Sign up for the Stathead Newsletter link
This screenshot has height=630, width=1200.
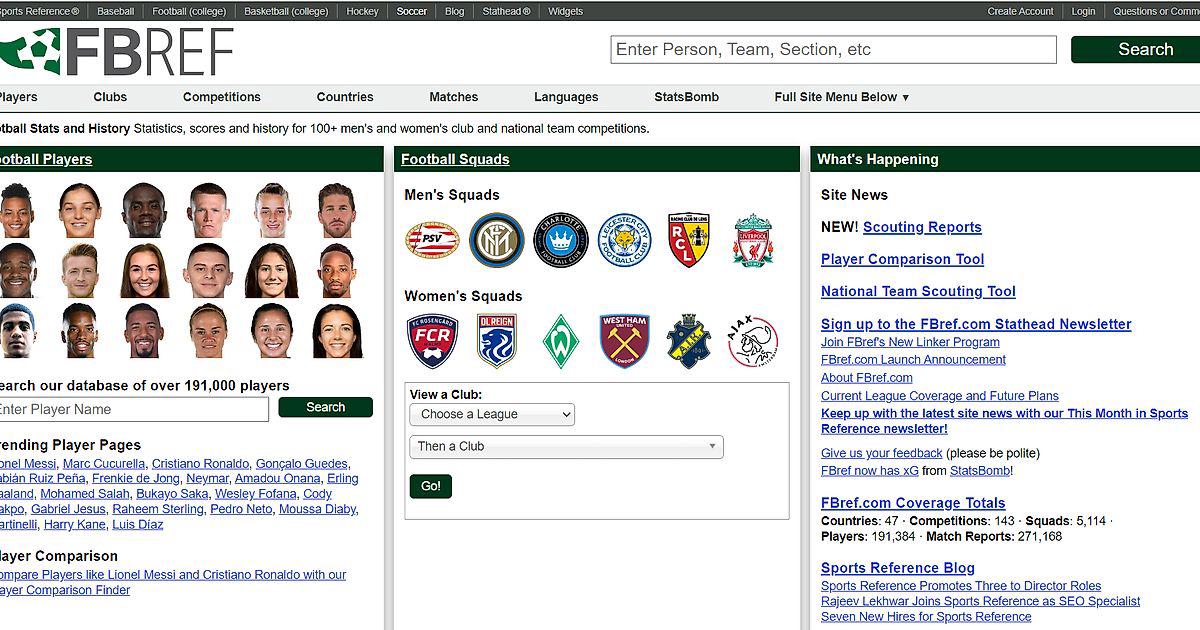pyautogui.click(x=976, y=324)
